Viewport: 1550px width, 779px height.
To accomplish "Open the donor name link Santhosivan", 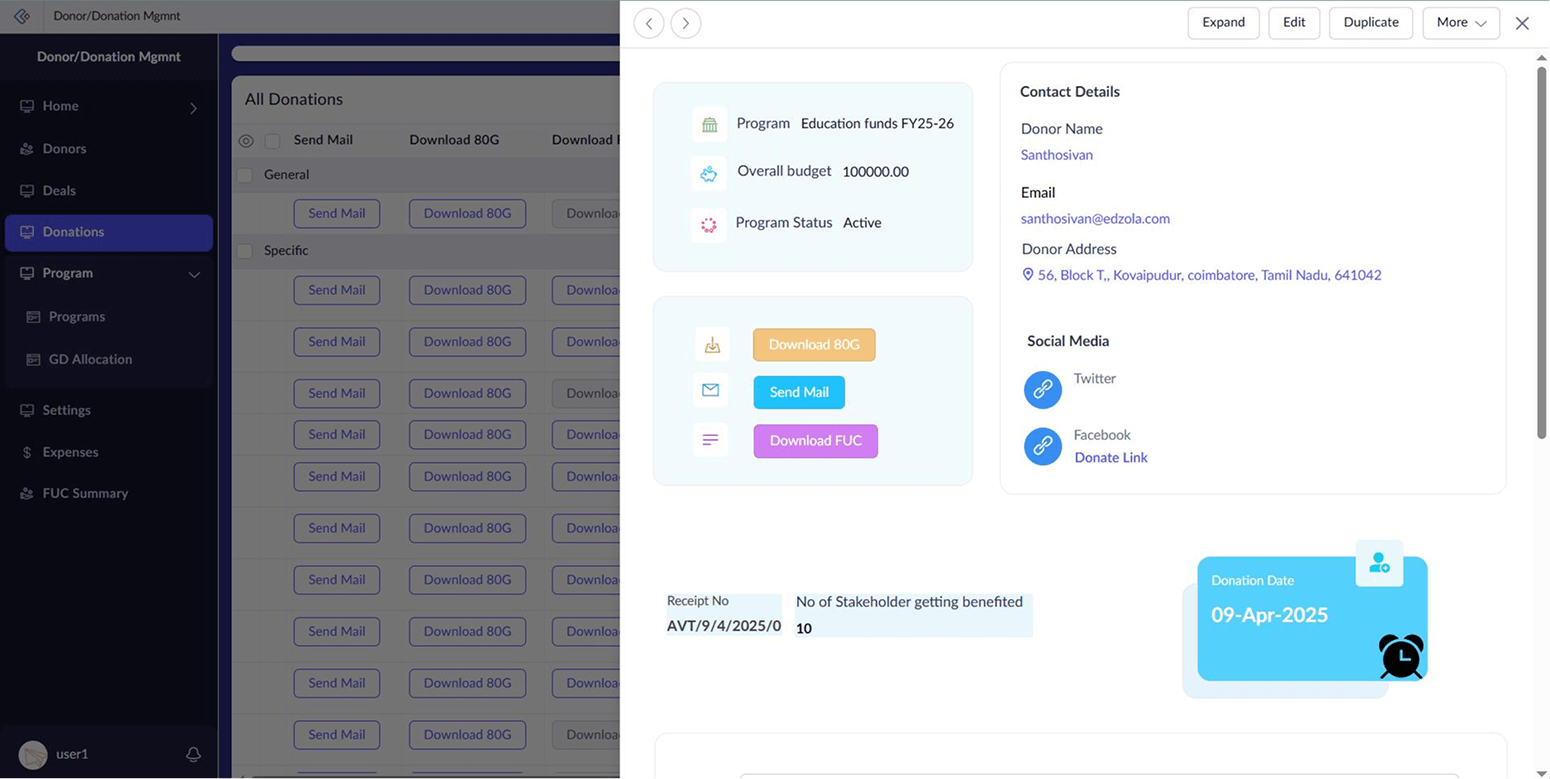I will [1057, 155].
